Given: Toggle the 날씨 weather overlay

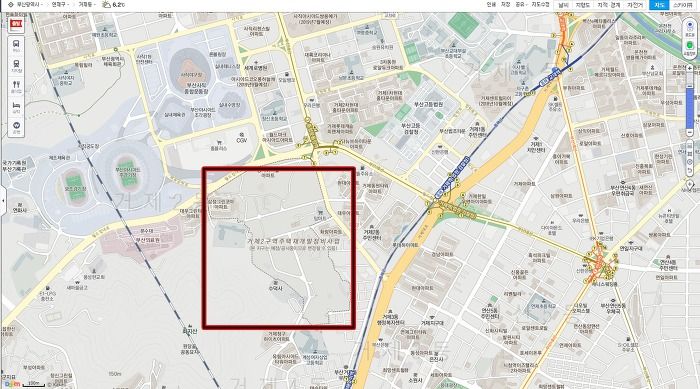Looking at the screenshot, I should 563,5.
